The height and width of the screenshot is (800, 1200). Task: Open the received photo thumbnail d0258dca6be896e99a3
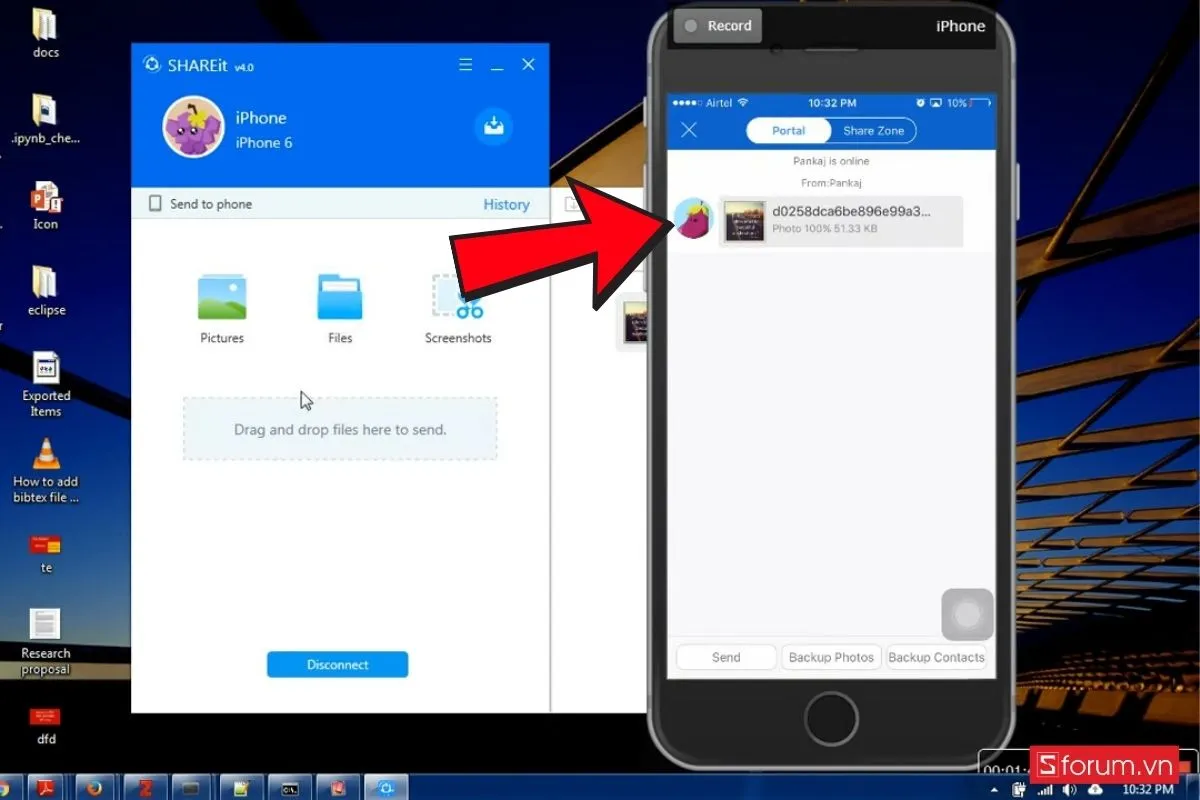tap(743, 221)
